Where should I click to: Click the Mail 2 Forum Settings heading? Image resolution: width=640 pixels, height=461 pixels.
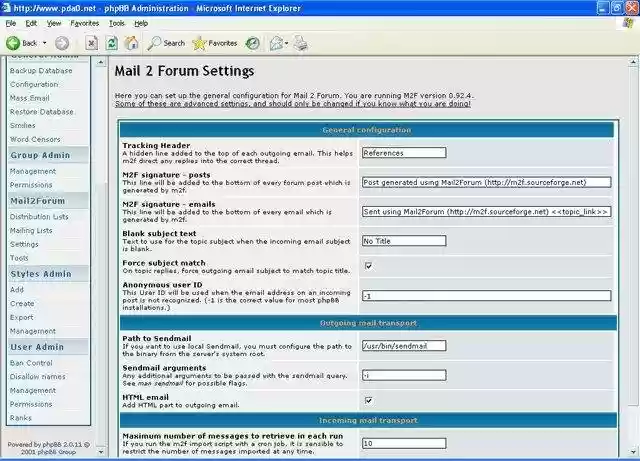184,71
